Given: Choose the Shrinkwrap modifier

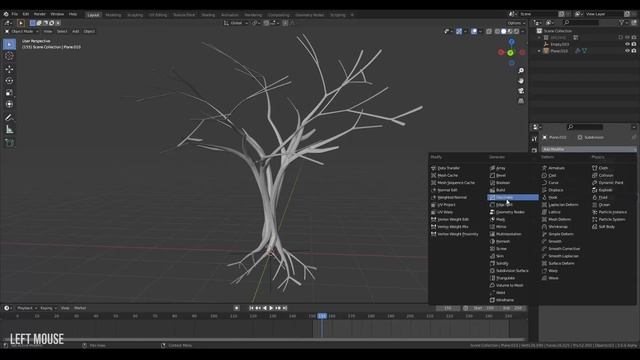Looking at the screenshot, I should (x=558, y=227).
